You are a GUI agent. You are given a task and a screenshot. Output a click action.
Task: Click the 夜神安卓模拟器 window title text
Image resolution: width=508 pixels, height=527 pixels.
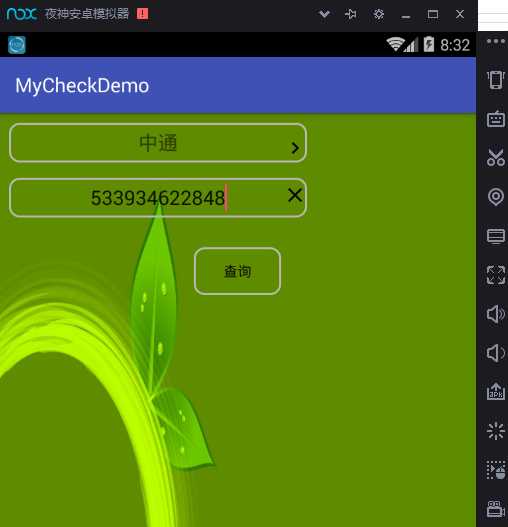pos(87,14)
